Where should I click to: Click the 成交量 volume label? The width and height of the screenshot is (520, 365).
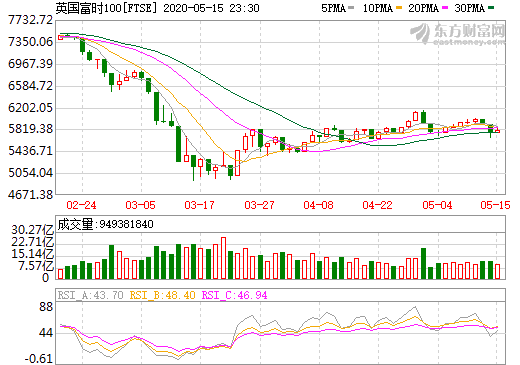coord(75,224)
